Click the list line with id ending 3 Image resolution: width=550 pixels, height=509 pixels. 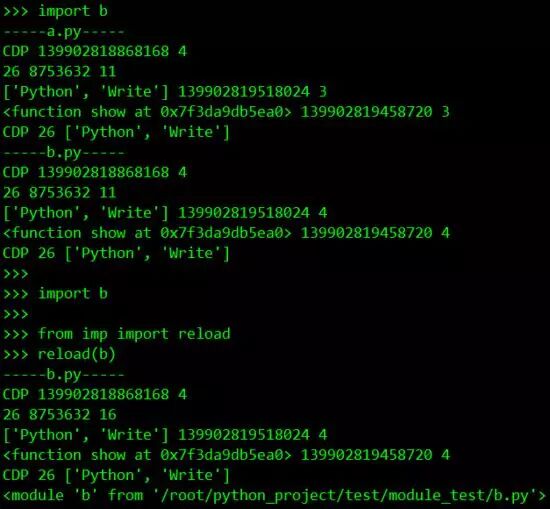[x=165, y=92]
